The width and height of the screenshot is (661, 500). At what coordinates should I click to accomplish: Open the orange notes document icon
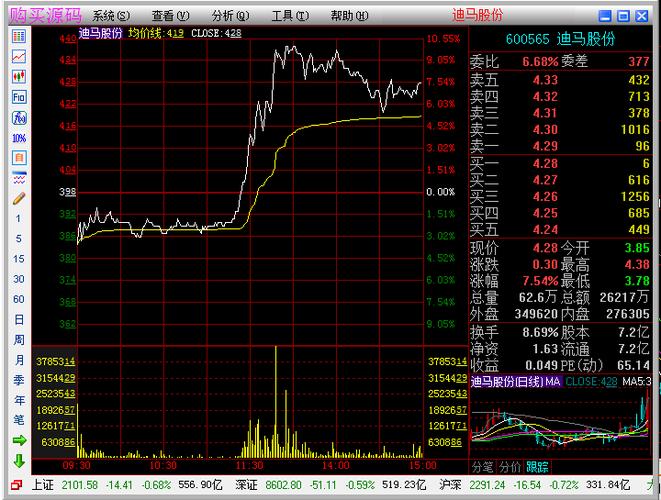coord(19,158)
